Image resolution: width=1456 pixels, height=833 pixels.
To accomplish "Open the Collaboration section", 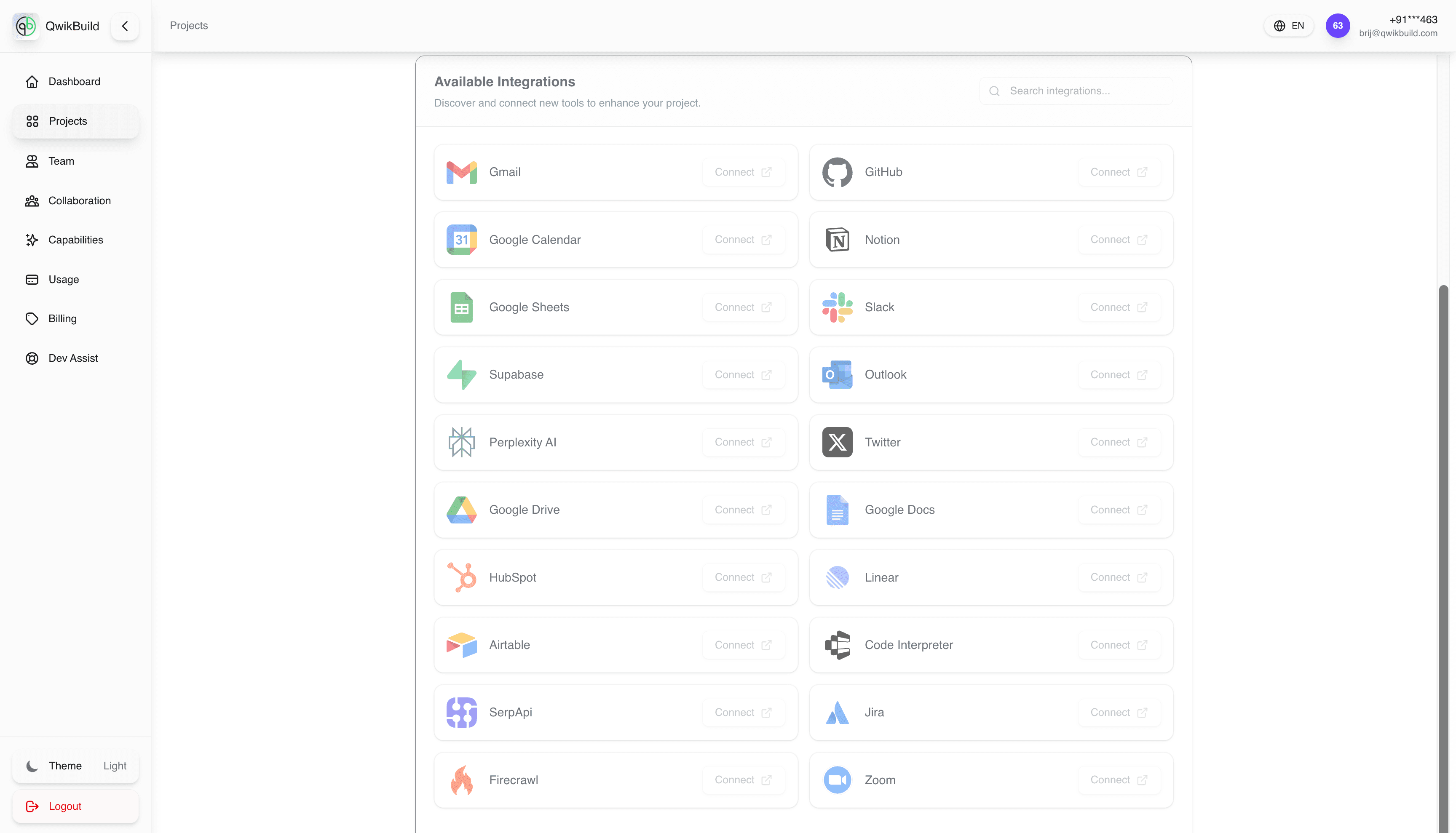I will [75, 200].
